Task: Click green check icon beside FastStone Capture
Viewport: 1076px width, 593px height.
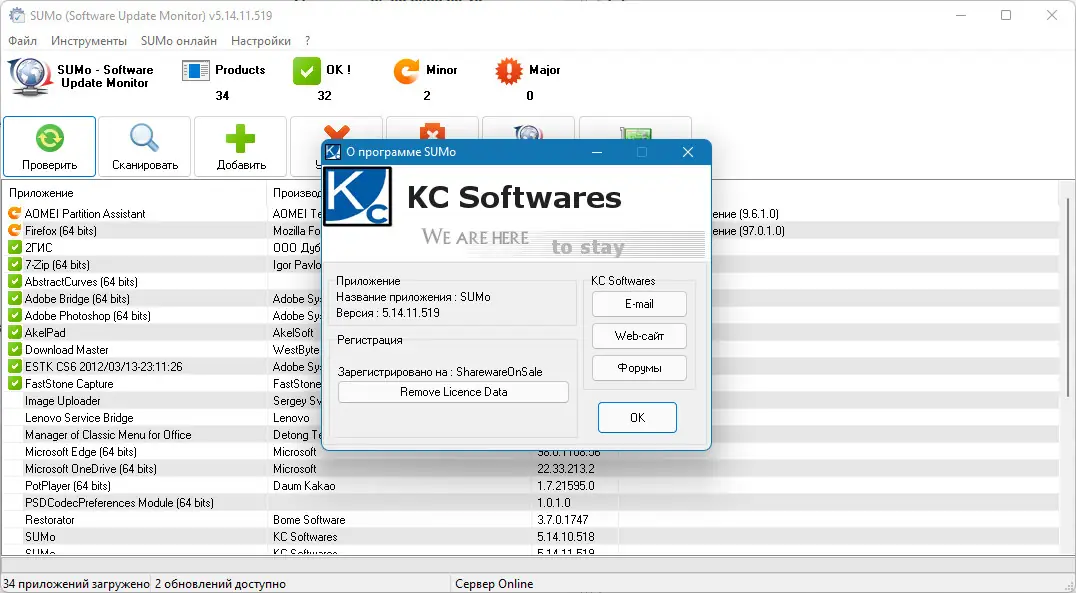Action: pos(14,384)
